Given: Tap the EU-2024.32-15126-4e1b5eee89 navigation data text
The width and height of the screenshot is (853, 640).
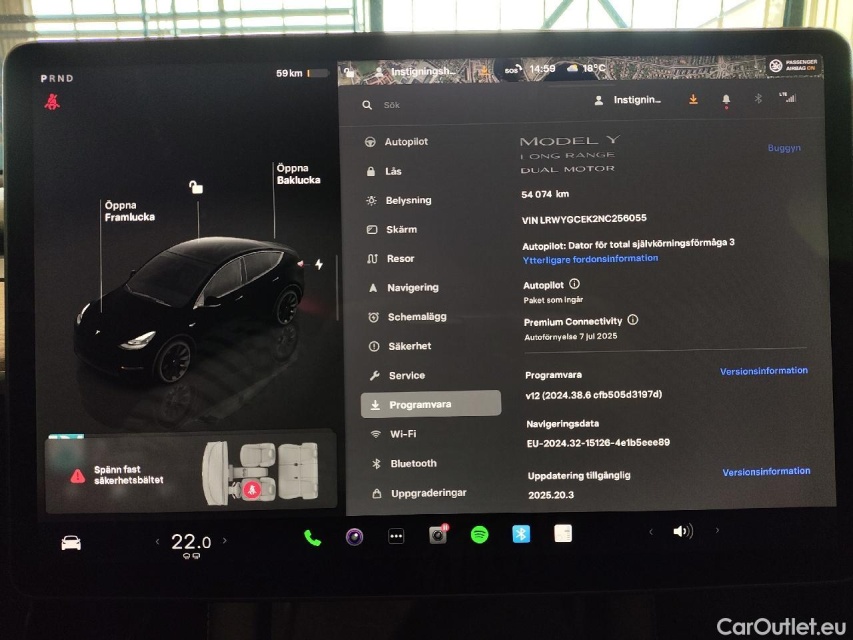Looking at the screenshot, I should pyautogui.click(x=598, y=442).
